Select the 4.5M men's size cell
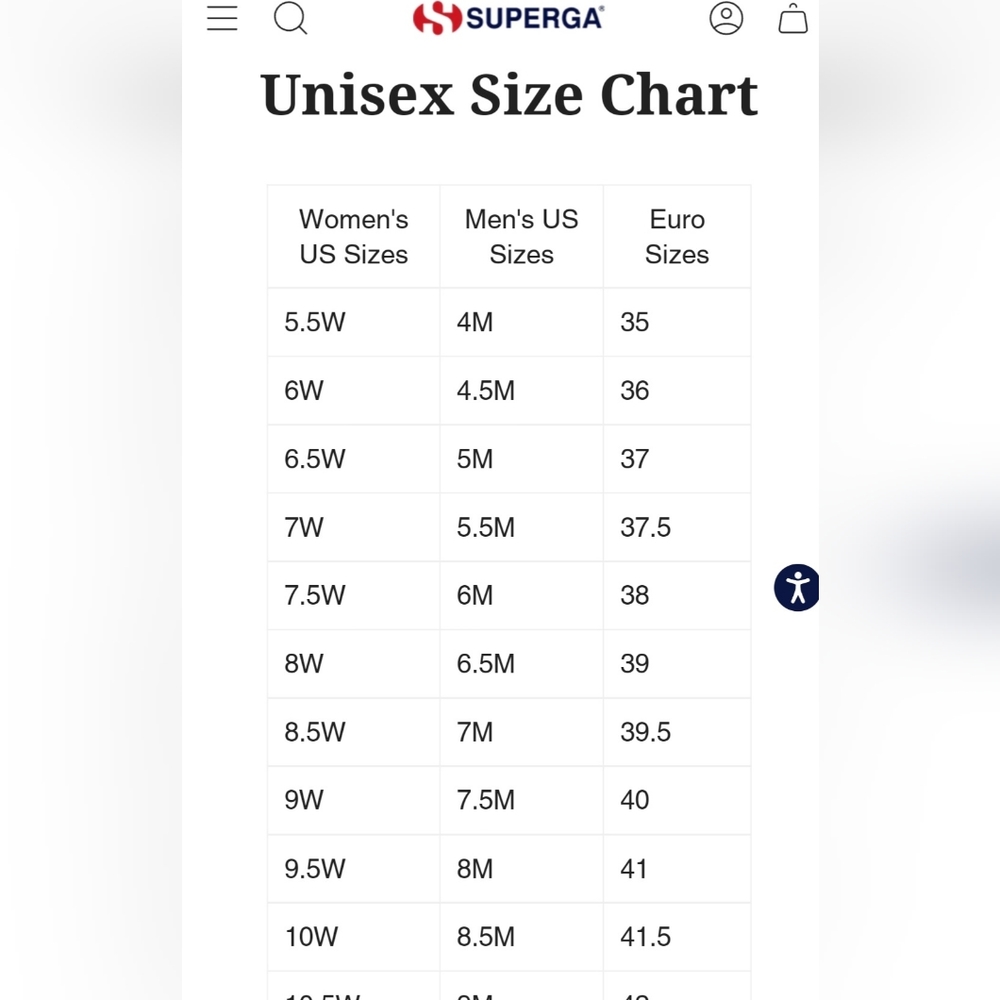The height and width of the screenshot is (1000, 1000). click(x=521, y=390)
